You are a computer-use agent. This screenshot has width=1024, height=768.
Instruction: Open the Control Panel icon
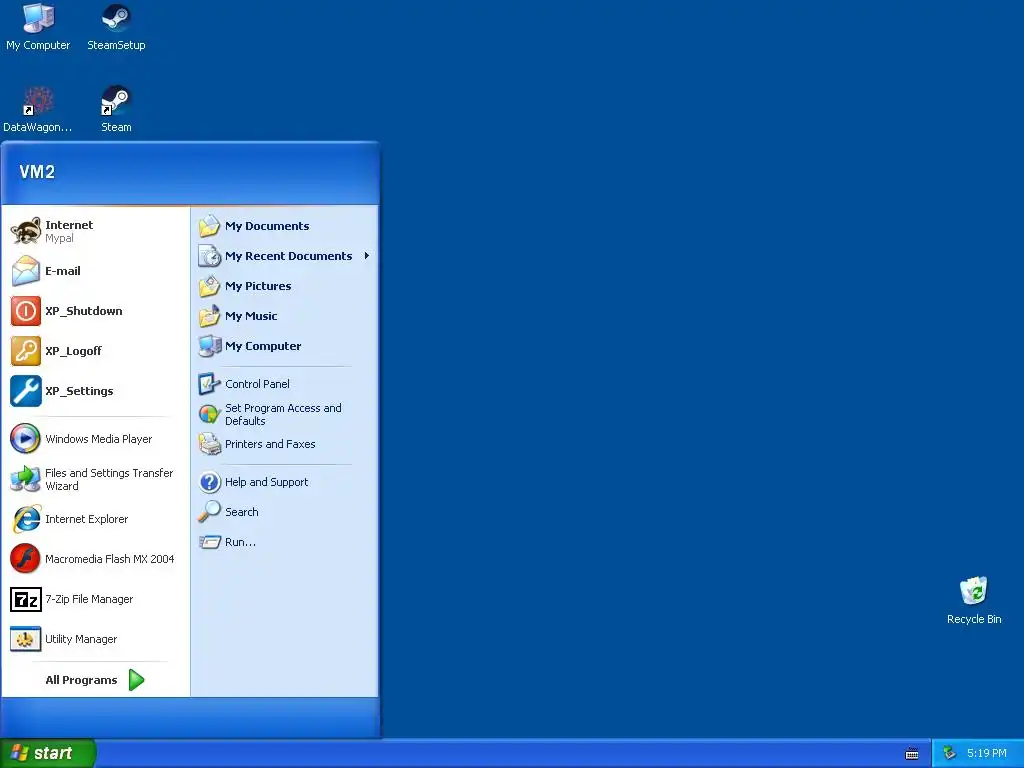210,384
